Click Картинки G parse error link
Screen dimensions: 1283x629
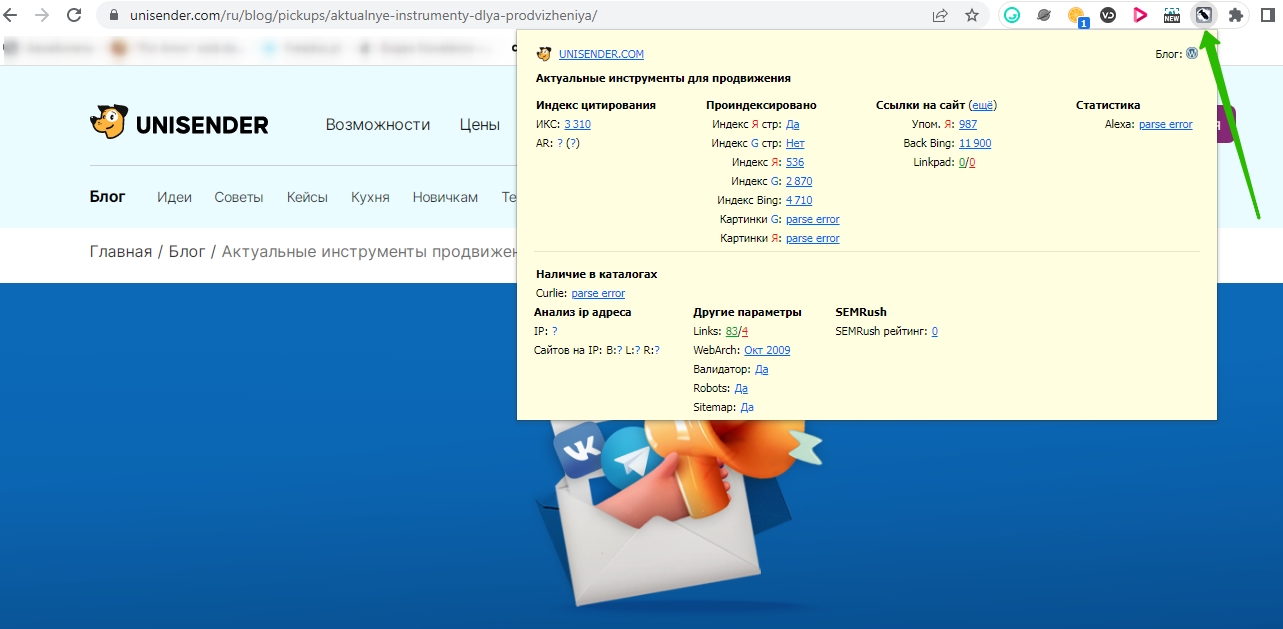coord(813,219)
